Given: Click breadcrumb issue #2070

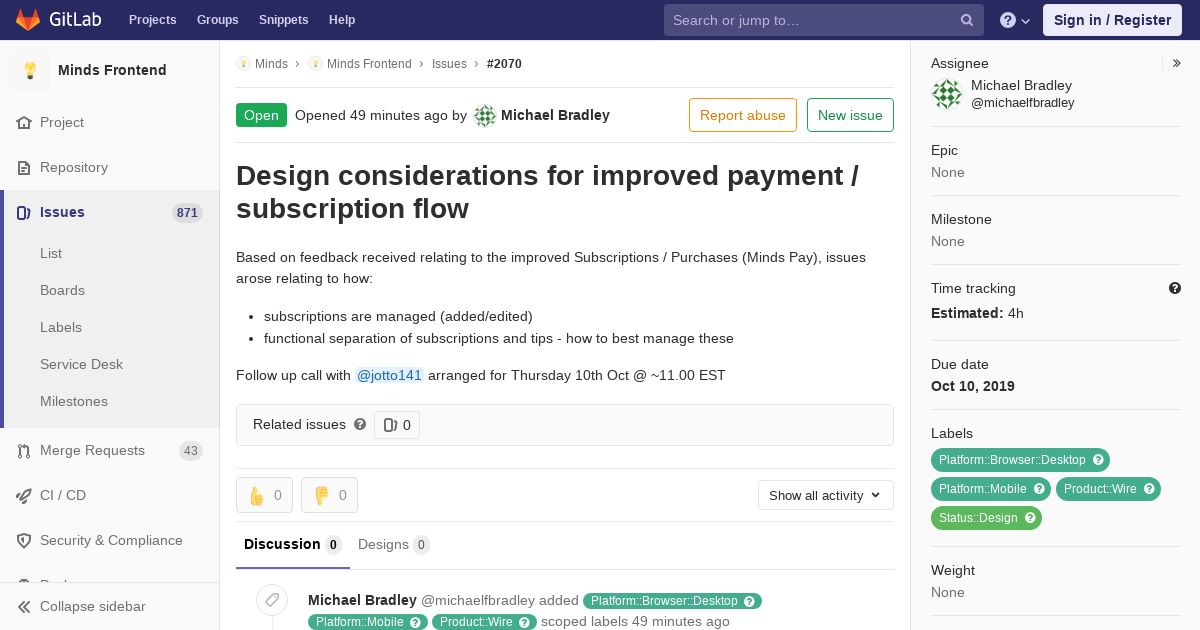Looking at the screenshot, I should coord(504,63).
